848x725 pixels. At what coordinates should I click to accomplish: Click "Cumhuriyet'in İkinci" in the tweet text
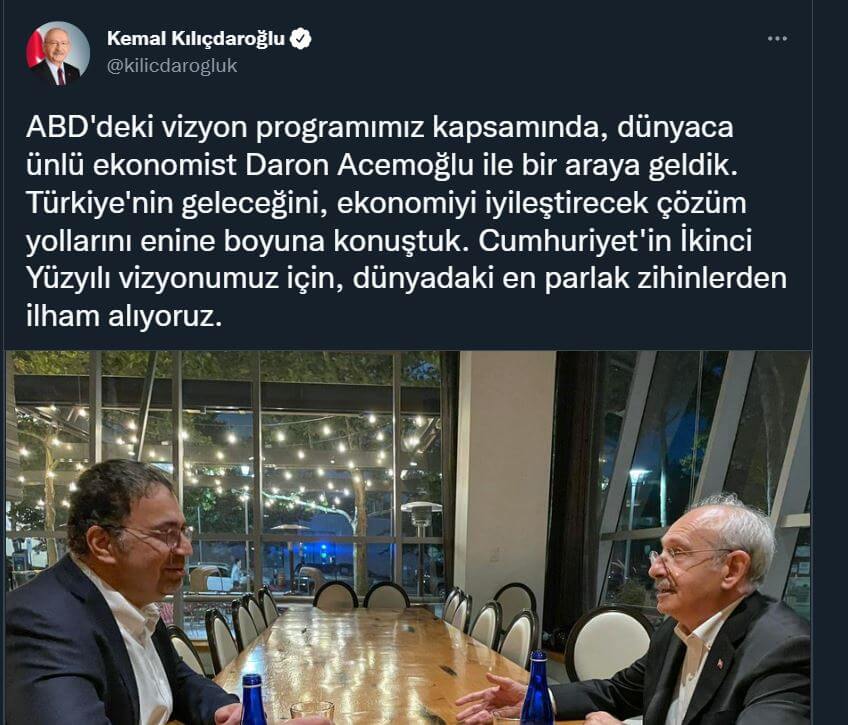pos(615,241)
